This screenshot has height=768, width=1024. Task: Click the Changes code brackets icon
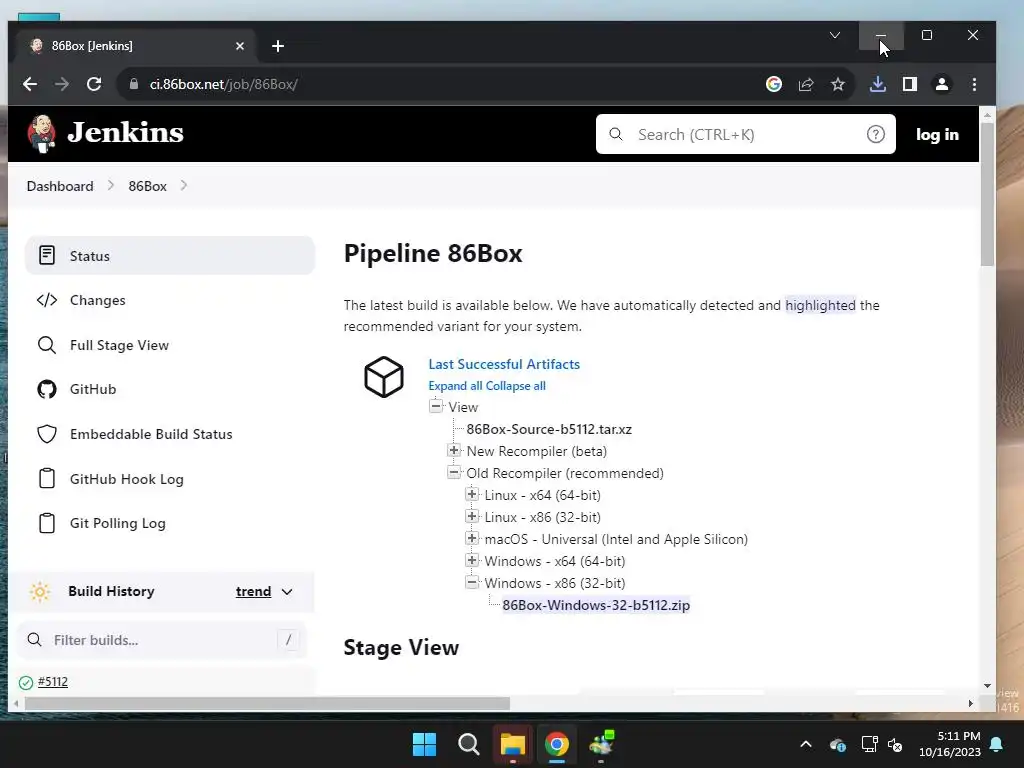click(x=47, y=300)
